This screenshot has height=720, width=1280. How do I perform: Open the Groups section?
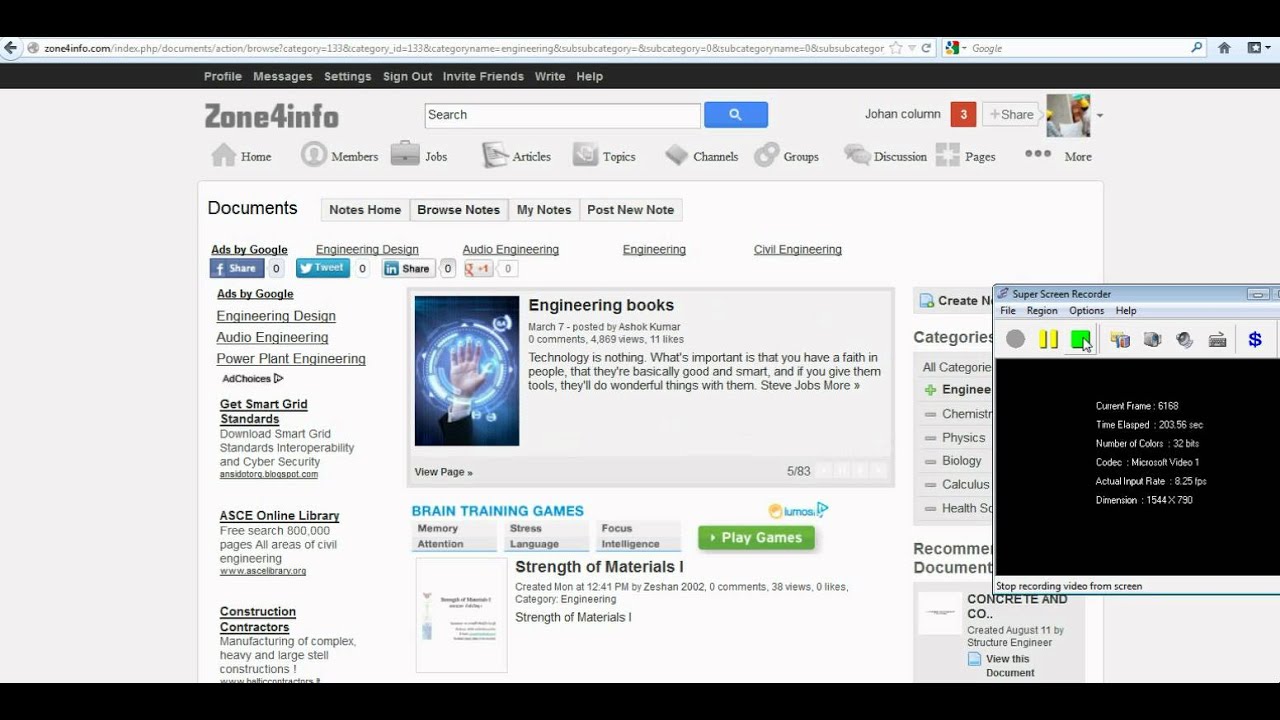pyautogui.click(x=787, y=156)
